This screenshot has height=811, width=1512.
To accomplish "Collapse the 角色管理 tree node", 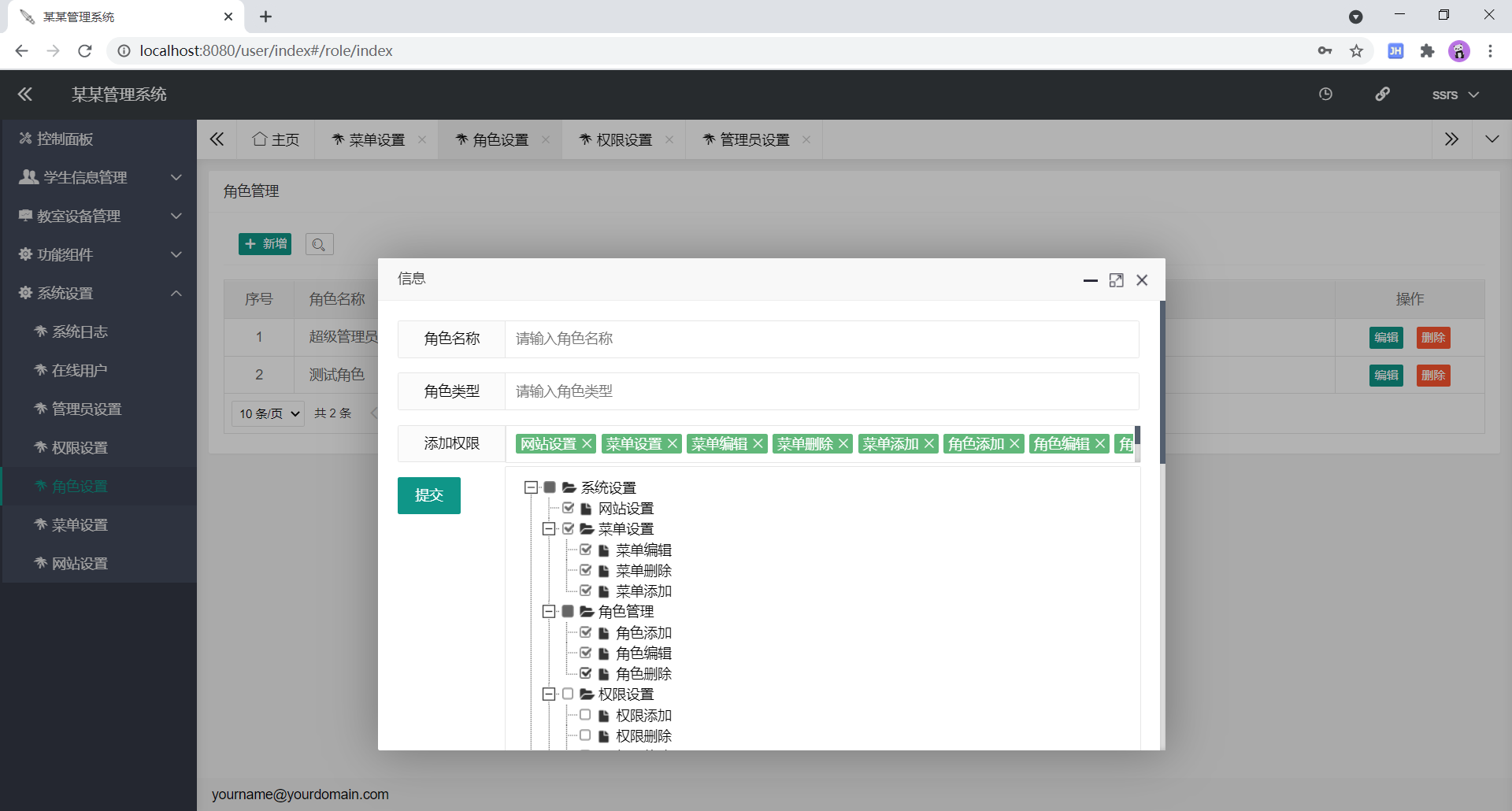I will click(549, 611).
